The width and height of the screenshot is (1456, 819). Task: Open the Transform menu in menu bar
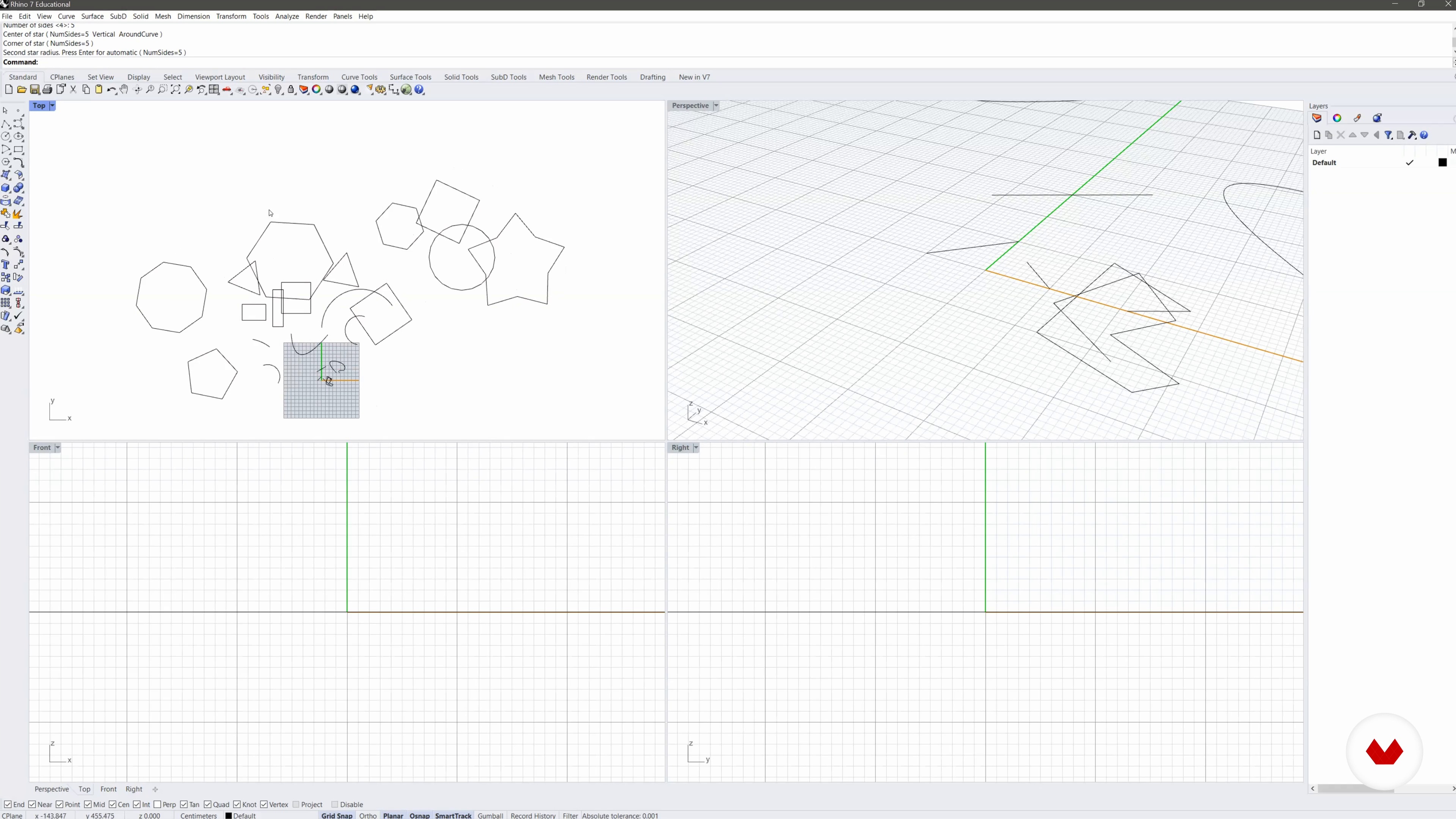(231, 16)
